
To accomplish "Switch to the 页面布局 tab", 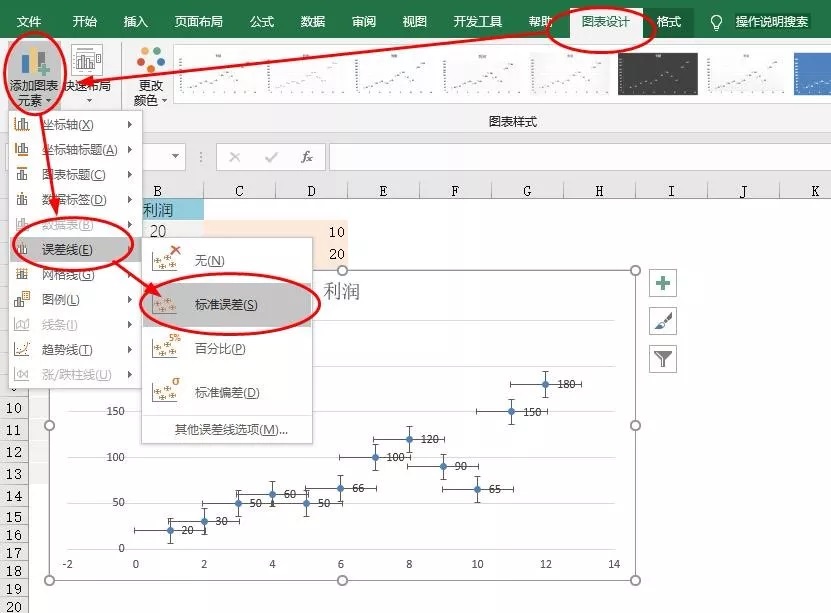I will coord(199,22).
